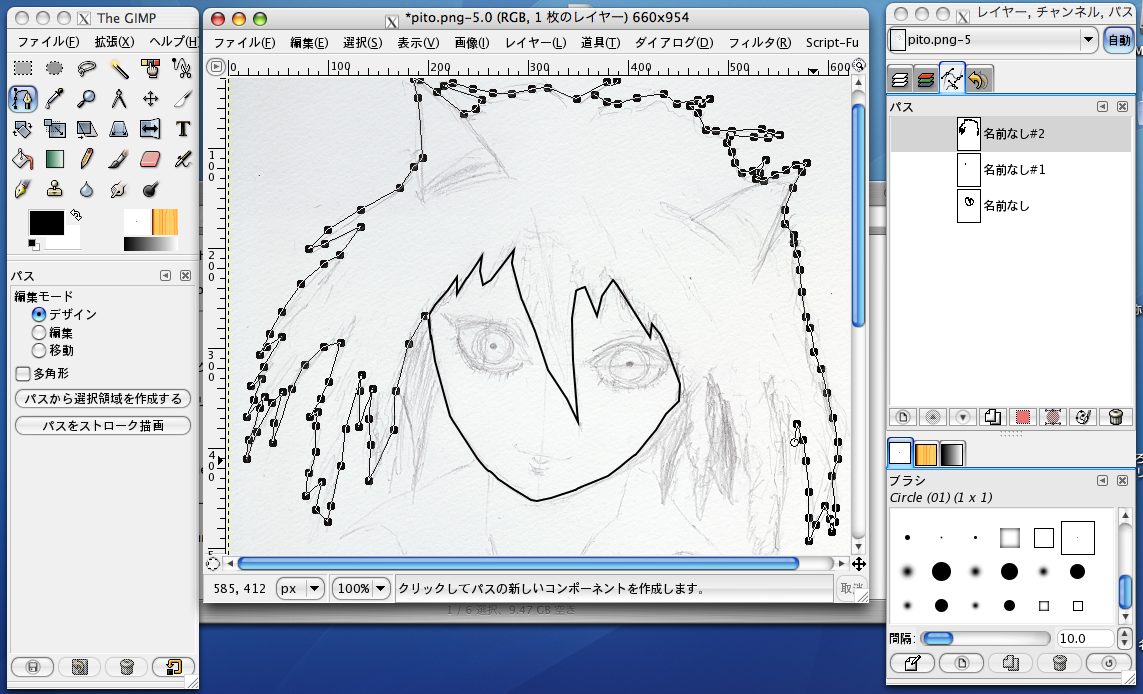Choose the 移動 edit mode radio button

39,350
